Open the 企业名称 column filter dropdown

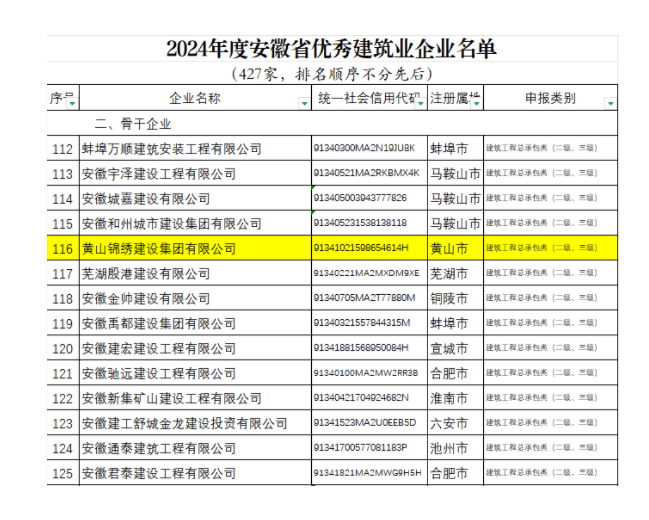pyautogui.click(x=304, y=102)
